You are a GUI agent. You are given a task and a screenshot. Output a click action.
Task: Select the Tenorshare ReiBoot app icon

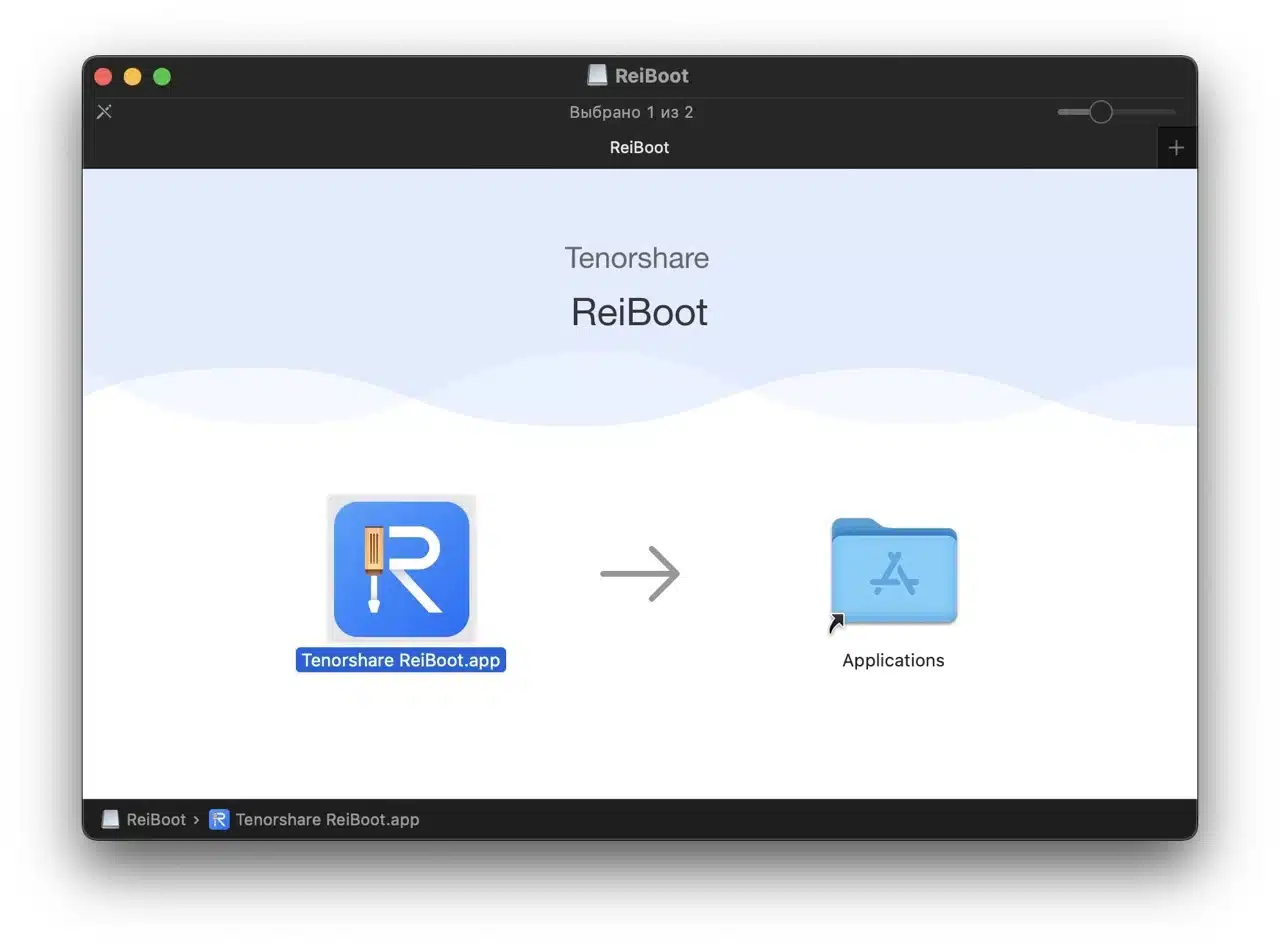(401, 569)
